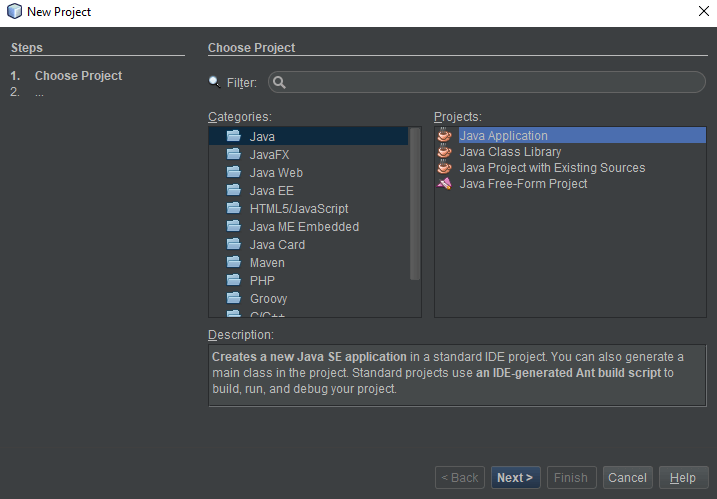Viewport: 717px width, 499px height.
Task: Select the PHP category
Action: tap(308, 280)
